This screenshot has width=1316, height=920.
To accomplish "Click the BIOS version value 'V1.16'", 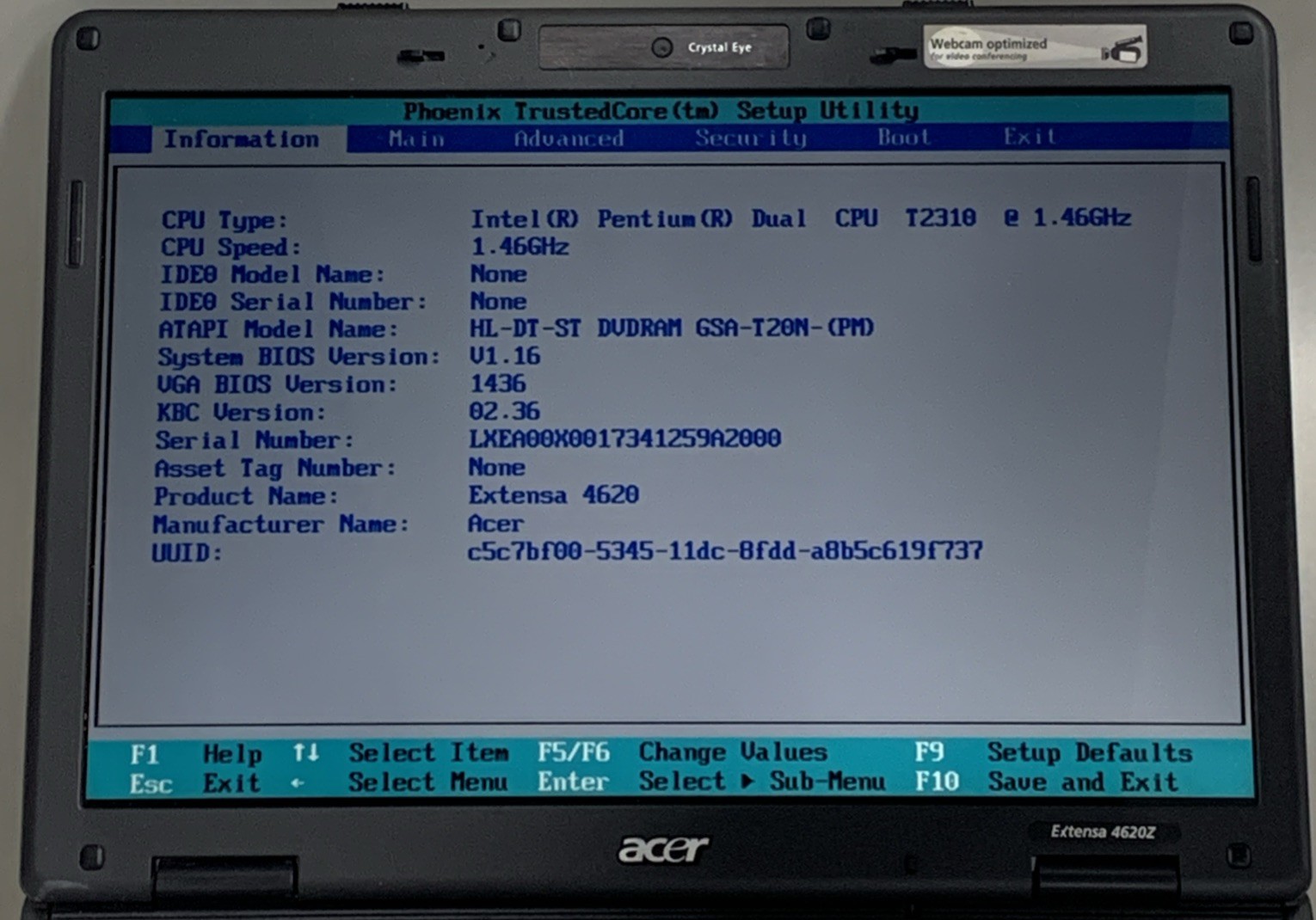I will [505, 356].
